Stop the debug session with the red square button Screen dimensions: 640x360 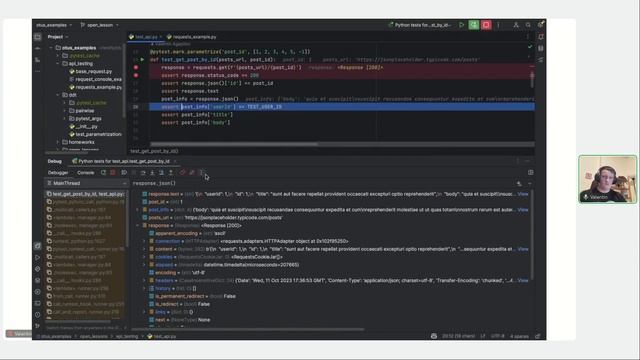[486, 25]
